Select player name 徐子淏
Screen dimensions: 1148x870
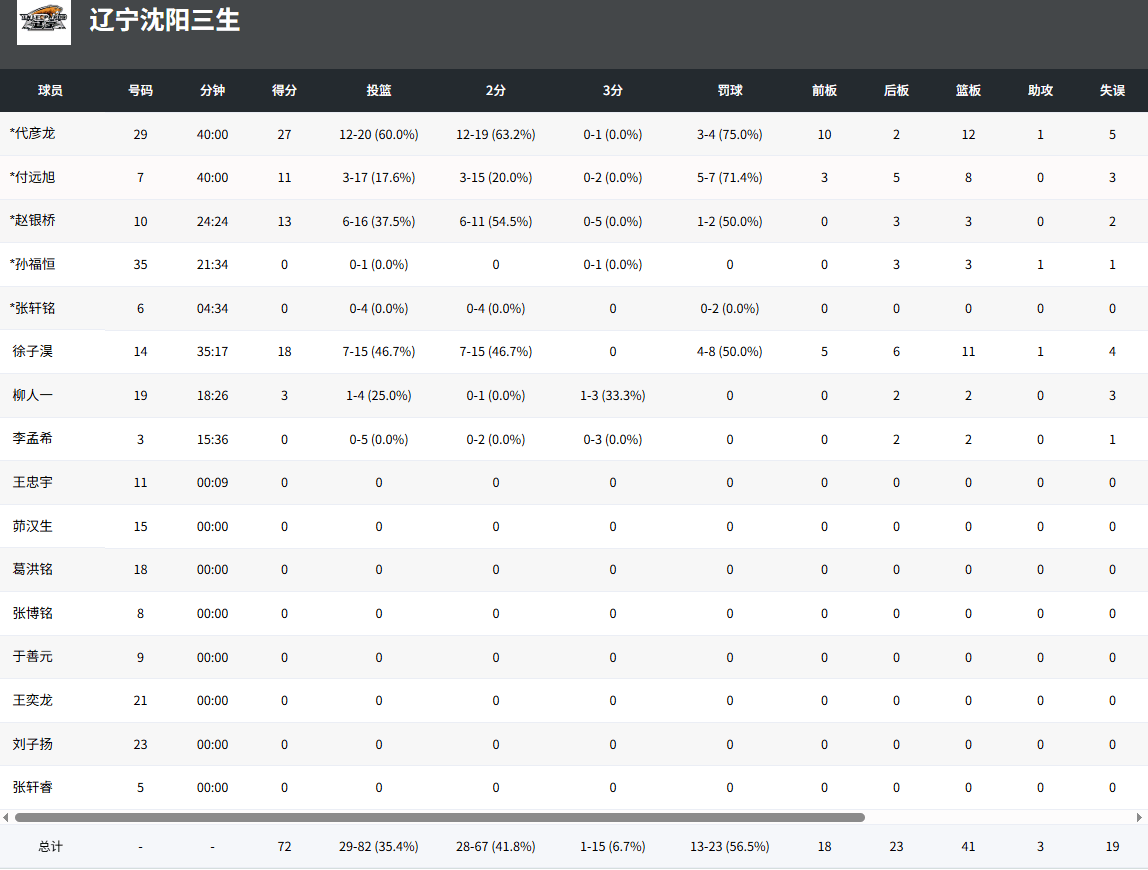32,352
